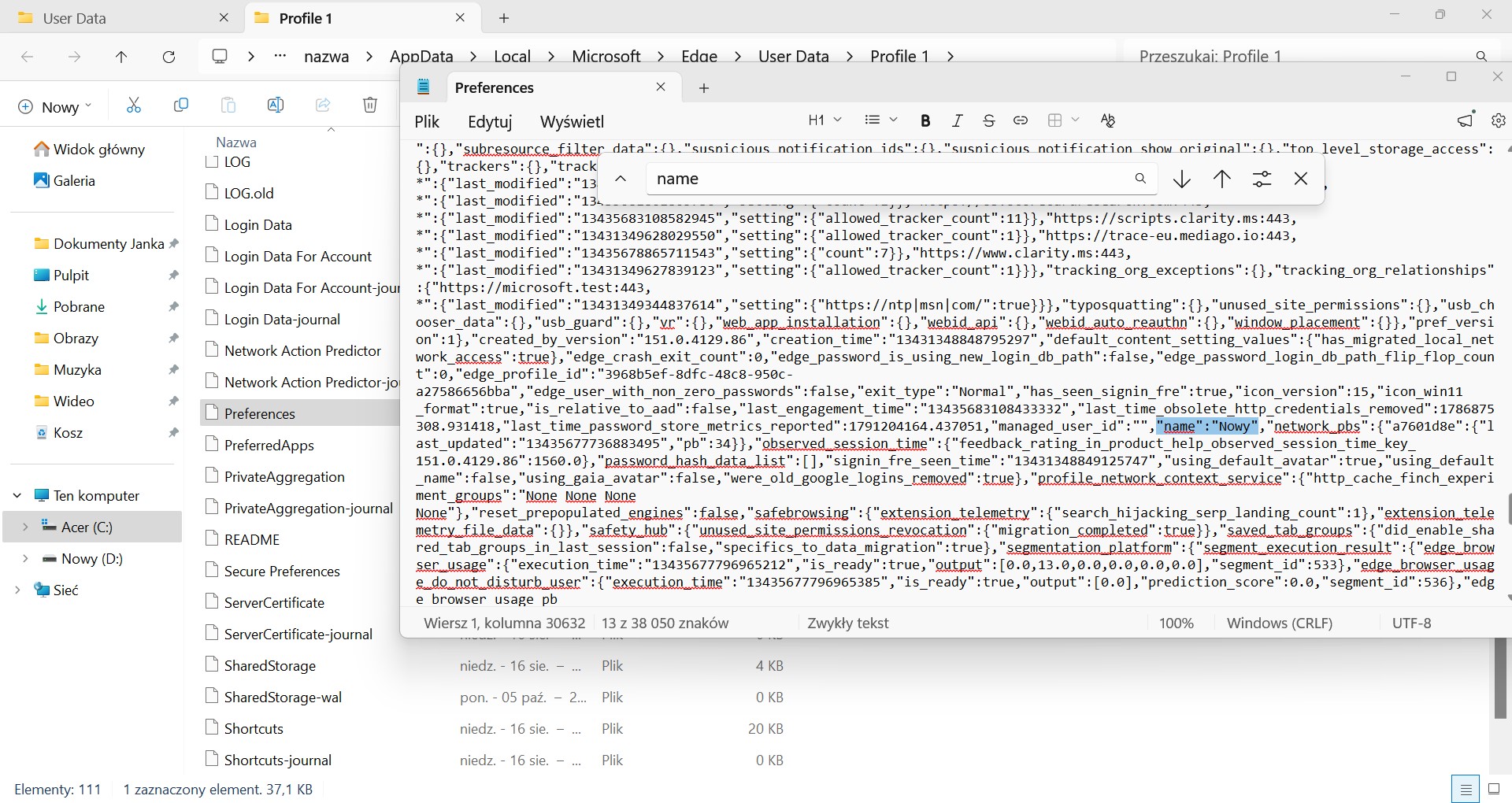Click the AppData breadcrumb segment
The width and height of the screenshot is (1512, 803).
(421, 57)
